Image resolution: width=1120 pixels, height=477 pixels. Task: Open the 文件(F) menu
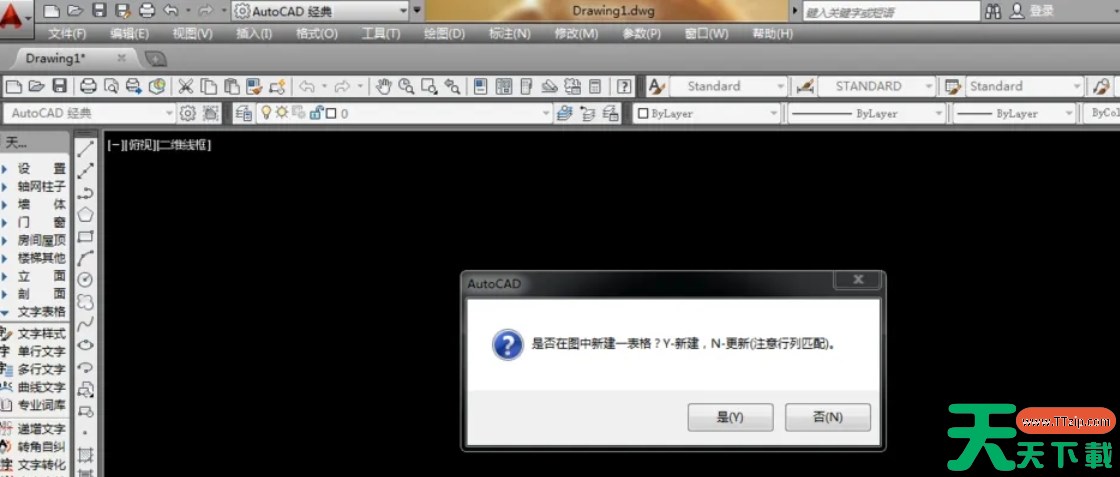coord(67,34)
